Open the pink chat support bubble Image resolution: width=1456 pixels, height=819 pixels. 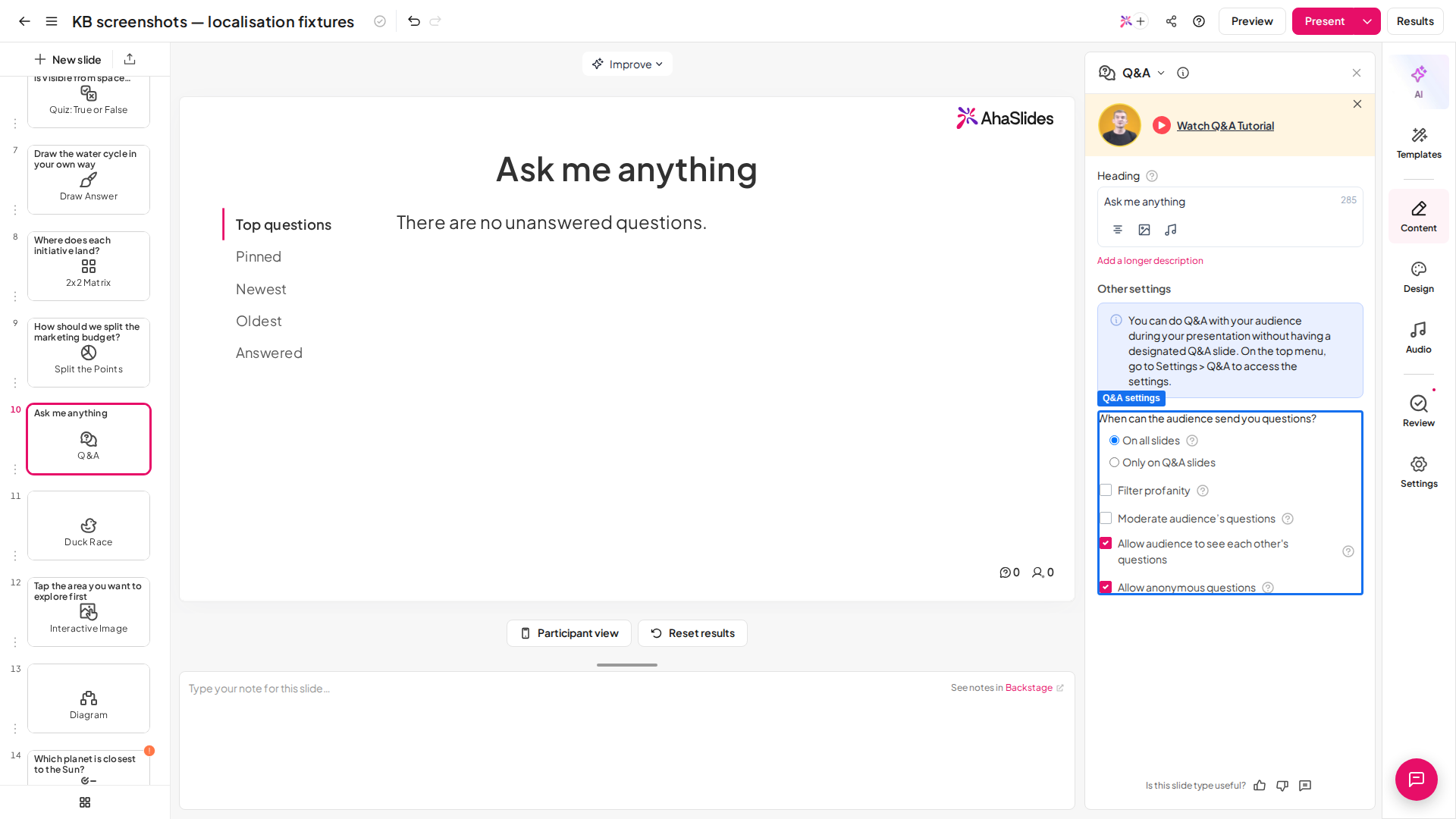1417,780
